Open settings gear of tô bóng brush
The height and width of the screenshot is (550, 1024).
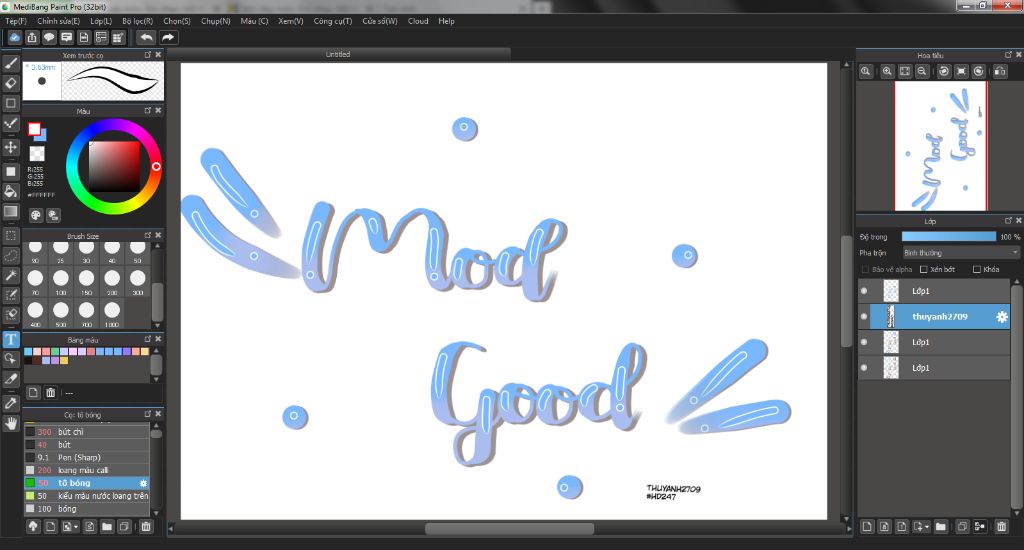pos(144,483)
